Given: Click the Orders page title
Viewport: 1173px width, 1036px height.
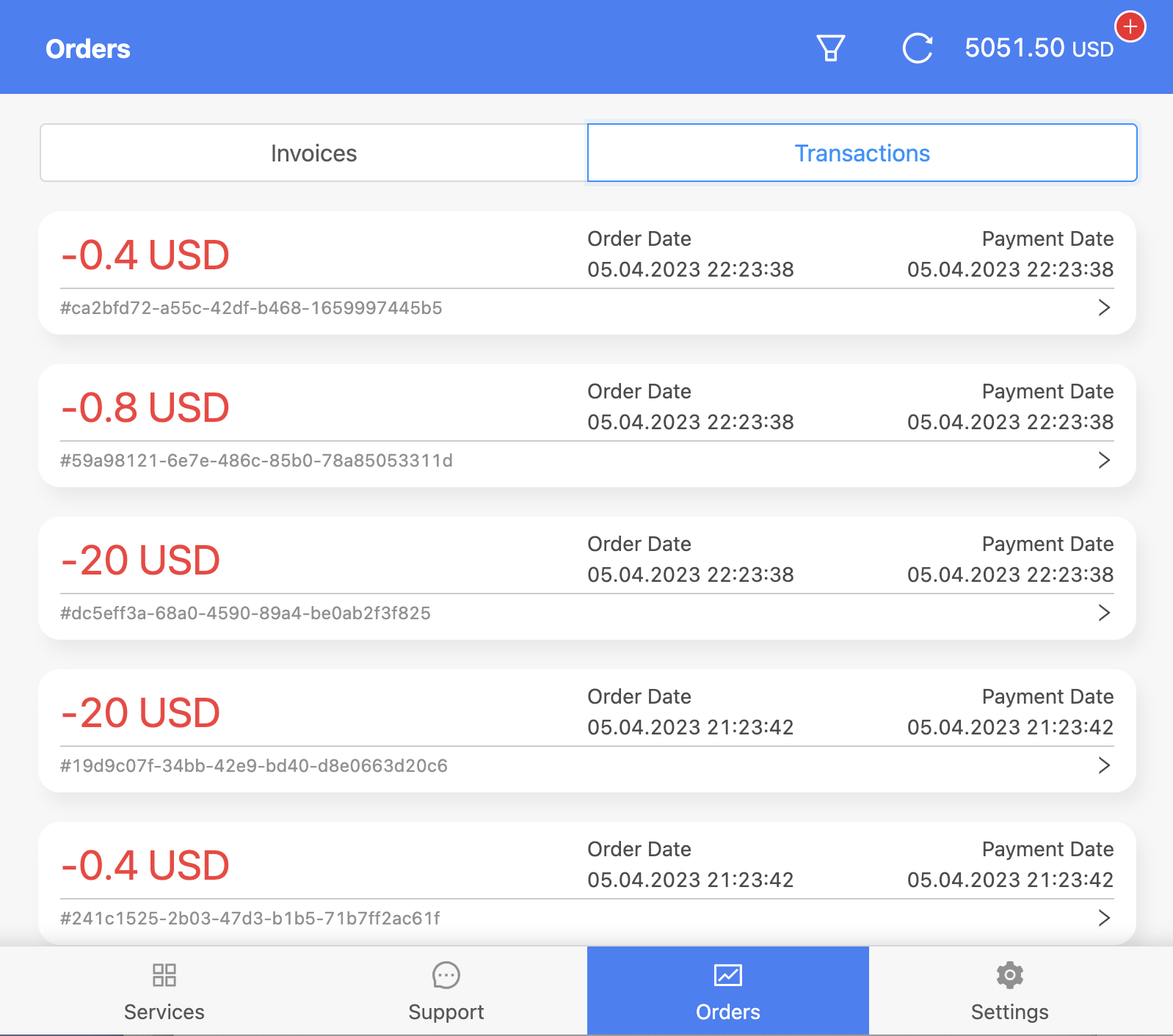Looking at the screenshot, I should 88,49.
